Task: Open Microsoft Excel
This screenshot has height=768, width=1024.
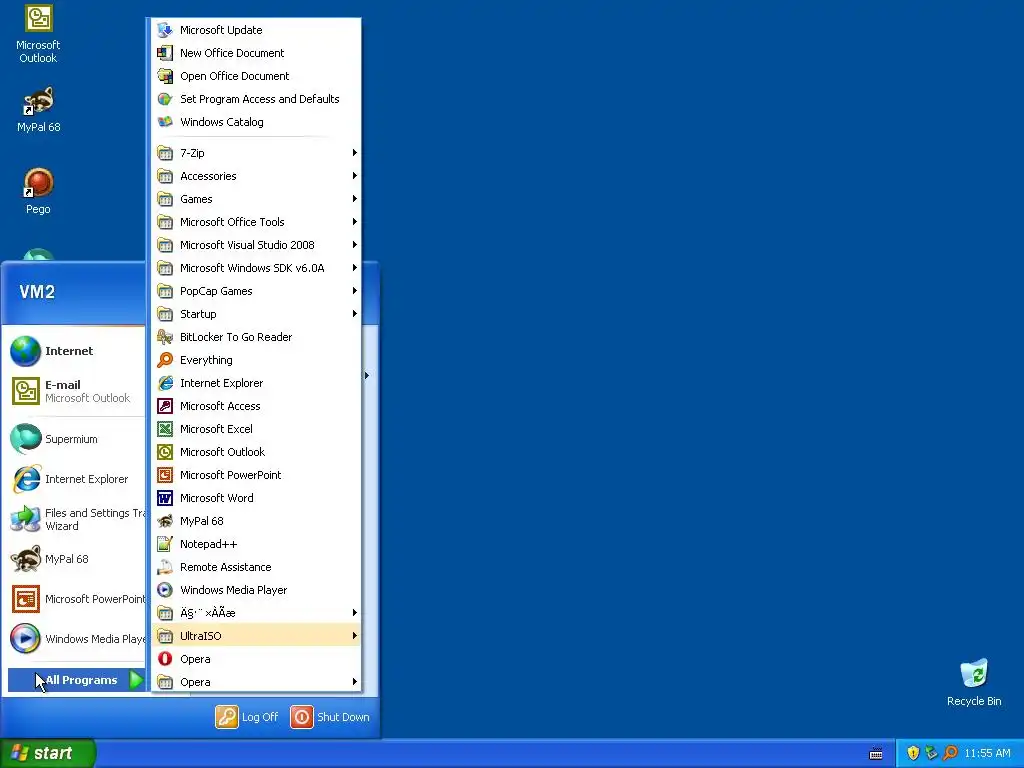Action: pyautogui.click(x=256, y=428)
